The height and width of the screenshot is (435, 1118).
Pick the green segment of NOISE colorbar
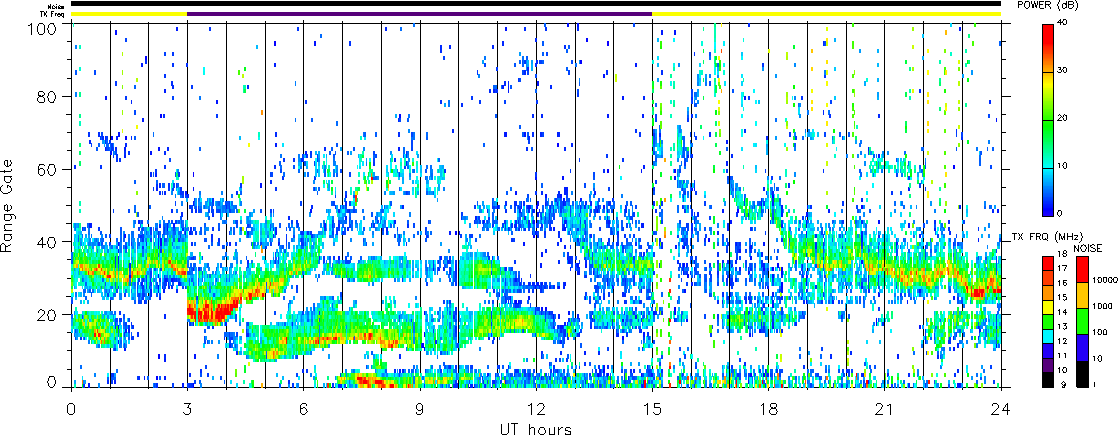coord(1081,322)
